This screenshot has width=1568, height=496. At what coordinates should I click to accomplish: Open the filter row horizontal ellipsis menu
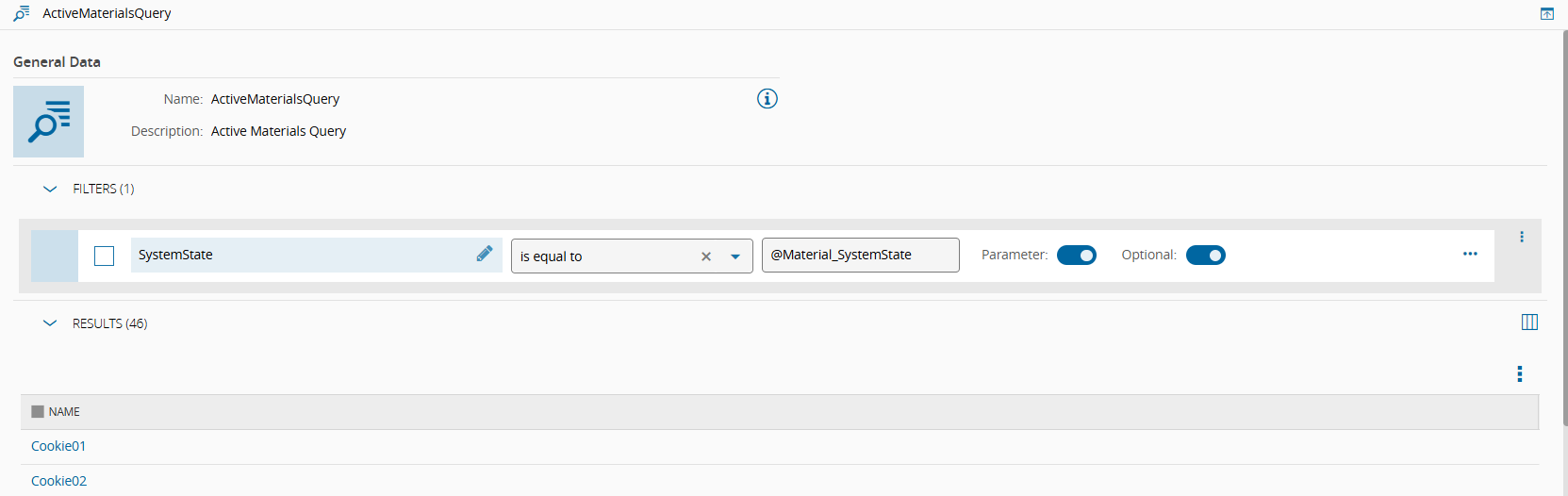tap(1470, 254)
